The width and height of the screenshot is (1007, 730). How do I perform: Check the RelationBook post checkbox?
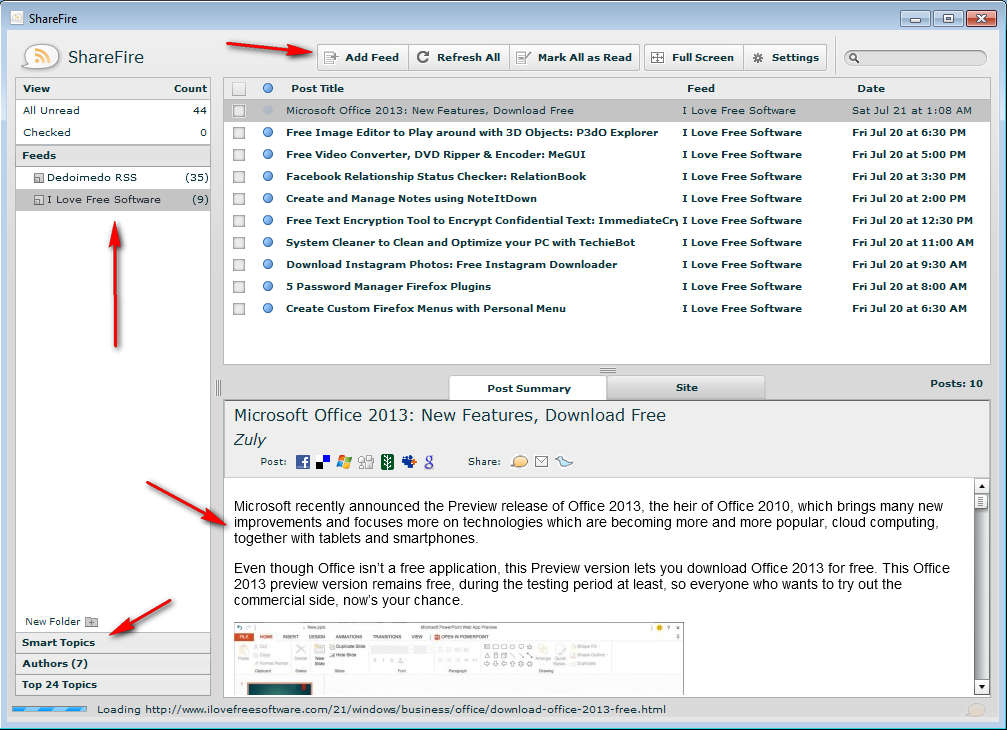239,177
